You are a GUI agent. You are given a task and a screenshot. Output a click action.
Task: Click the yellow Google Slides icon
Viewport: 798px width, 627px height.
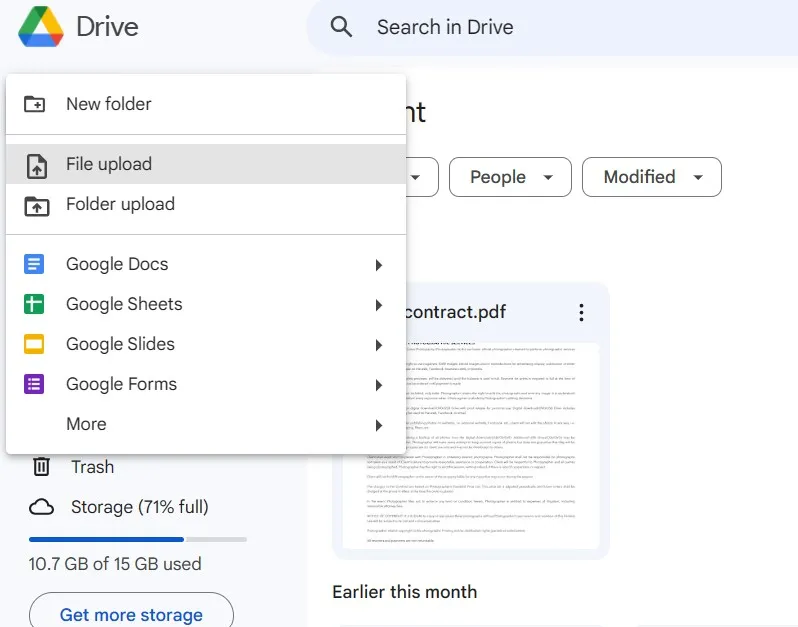[34, 344]
